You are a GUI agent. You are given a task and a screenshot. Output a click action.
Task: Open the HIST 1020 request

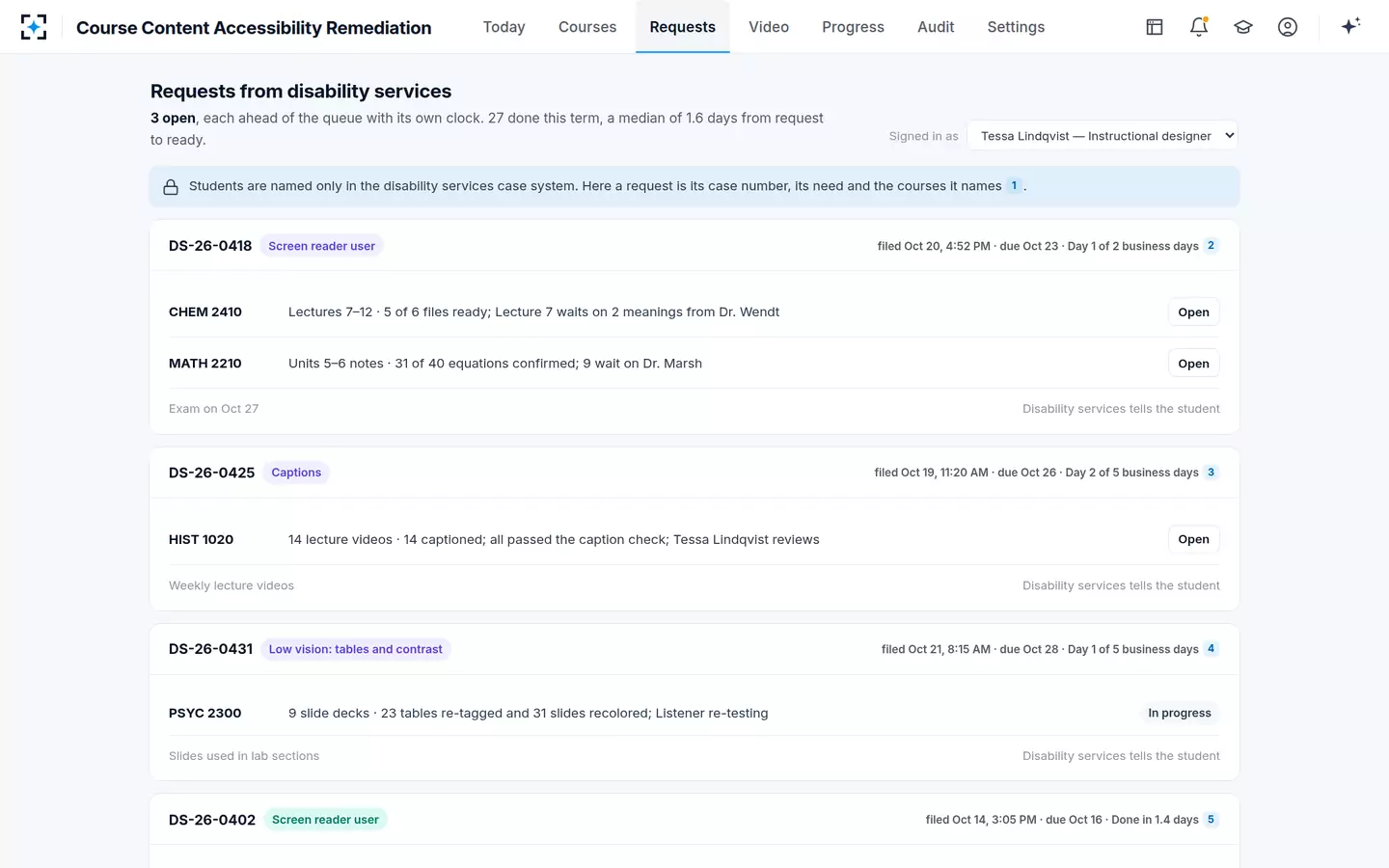[x=1193, y=539]
